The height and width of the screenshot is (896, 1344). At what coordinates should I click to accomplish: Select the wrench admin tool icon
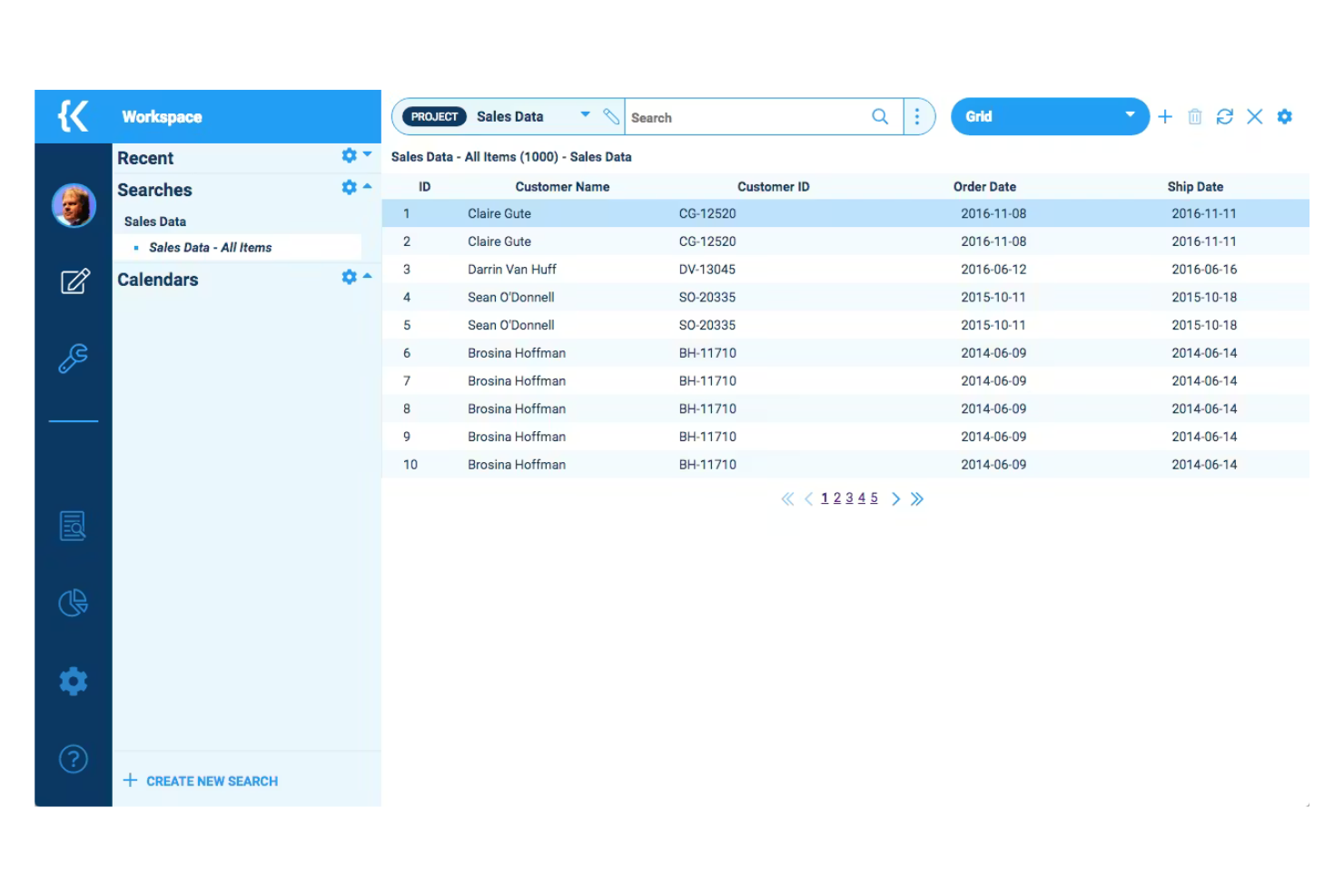click(74, 358)
